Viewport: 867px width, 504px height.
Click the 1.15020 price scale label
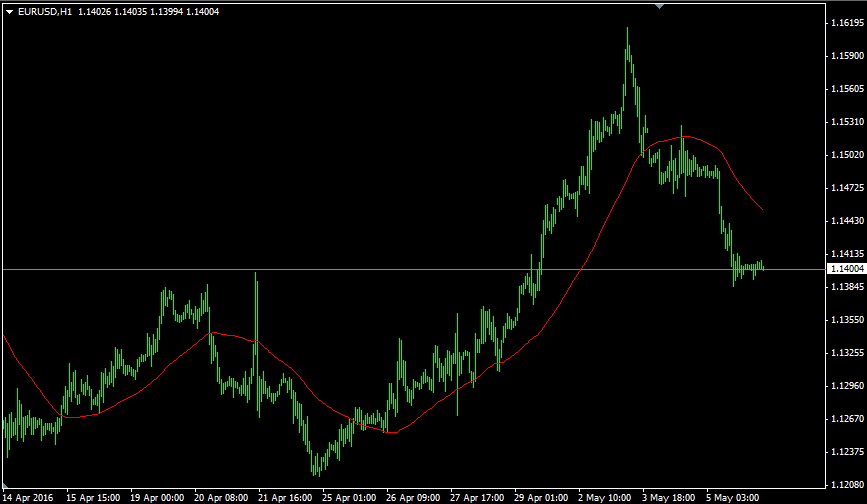pos(847,155)
